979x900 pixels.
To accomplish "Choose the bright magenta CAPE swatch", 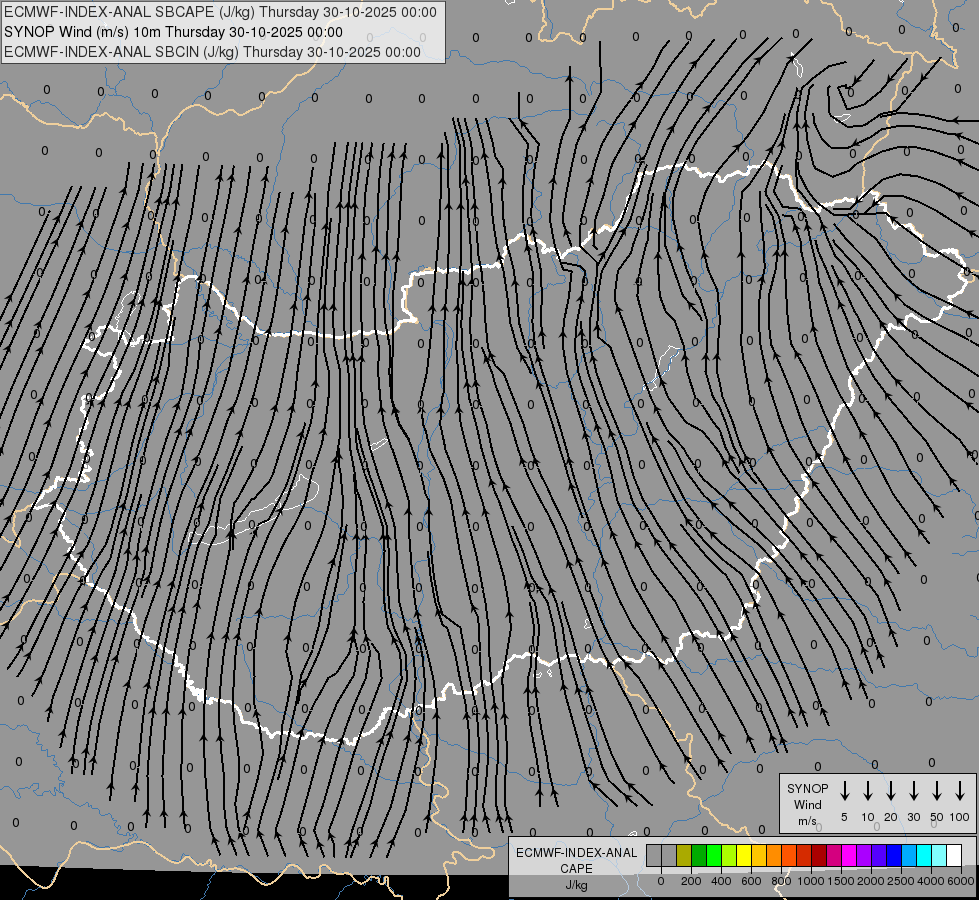I will click(849, 855).
